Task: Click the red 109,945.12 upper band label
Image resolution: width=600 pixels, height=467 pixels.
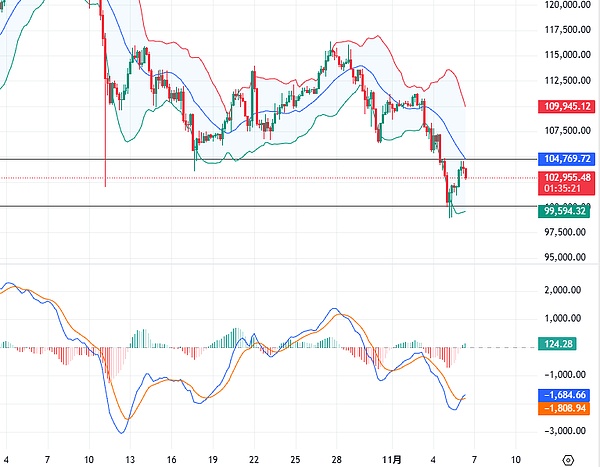Action: click(x=567, y=106)
